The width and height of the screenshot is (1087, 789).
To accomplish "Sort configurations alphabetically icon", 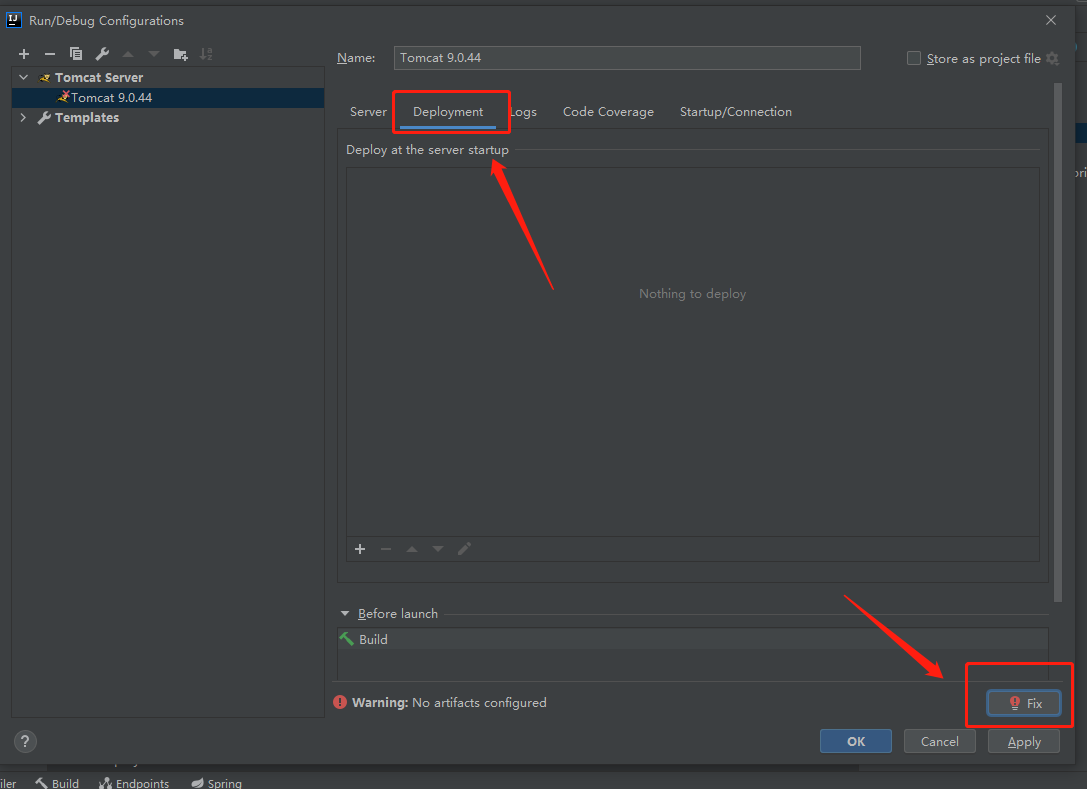I will pyautogui.click(x=206, y=54).
